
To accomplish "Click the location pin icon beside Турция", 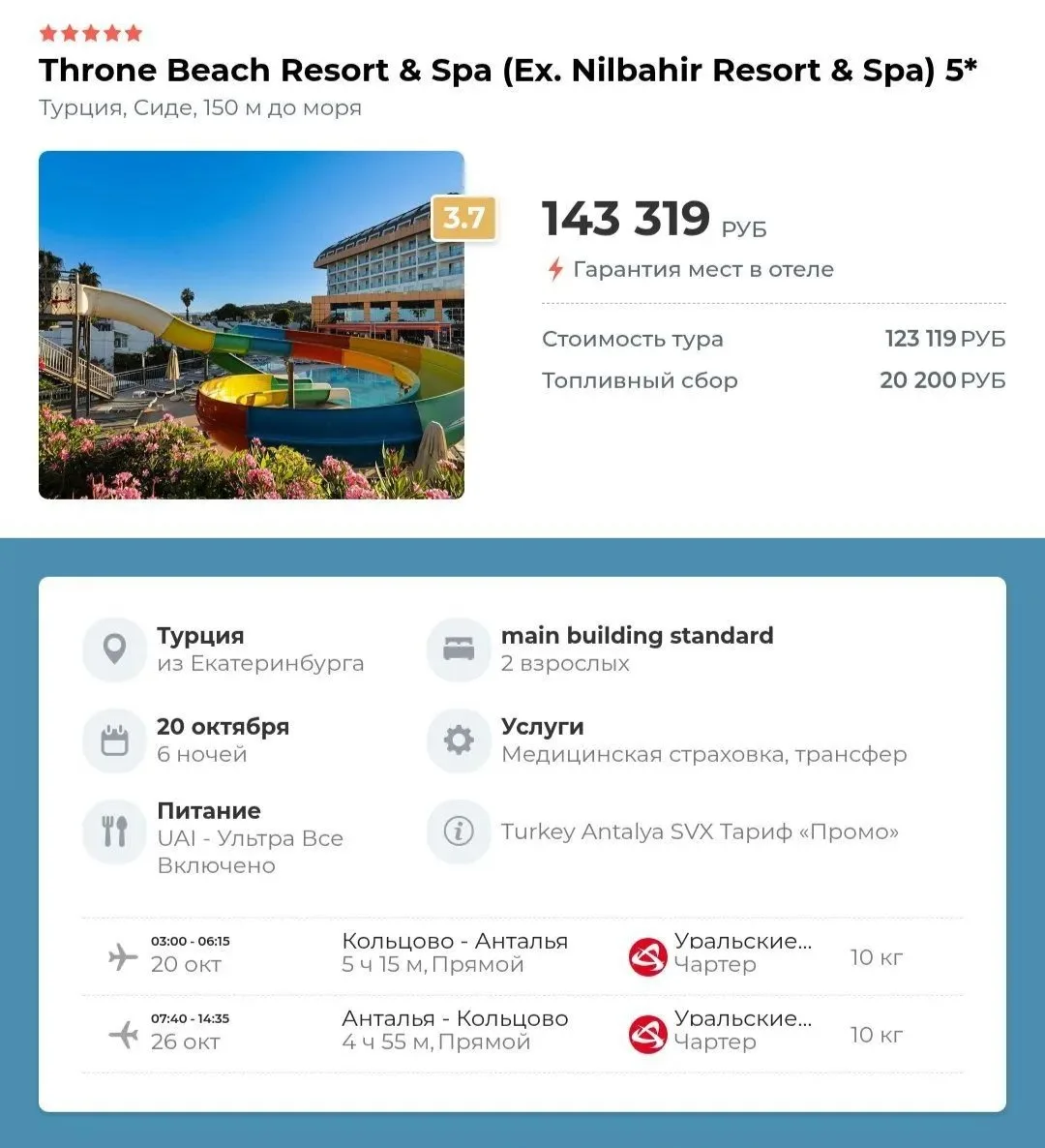I will point(115,649).
